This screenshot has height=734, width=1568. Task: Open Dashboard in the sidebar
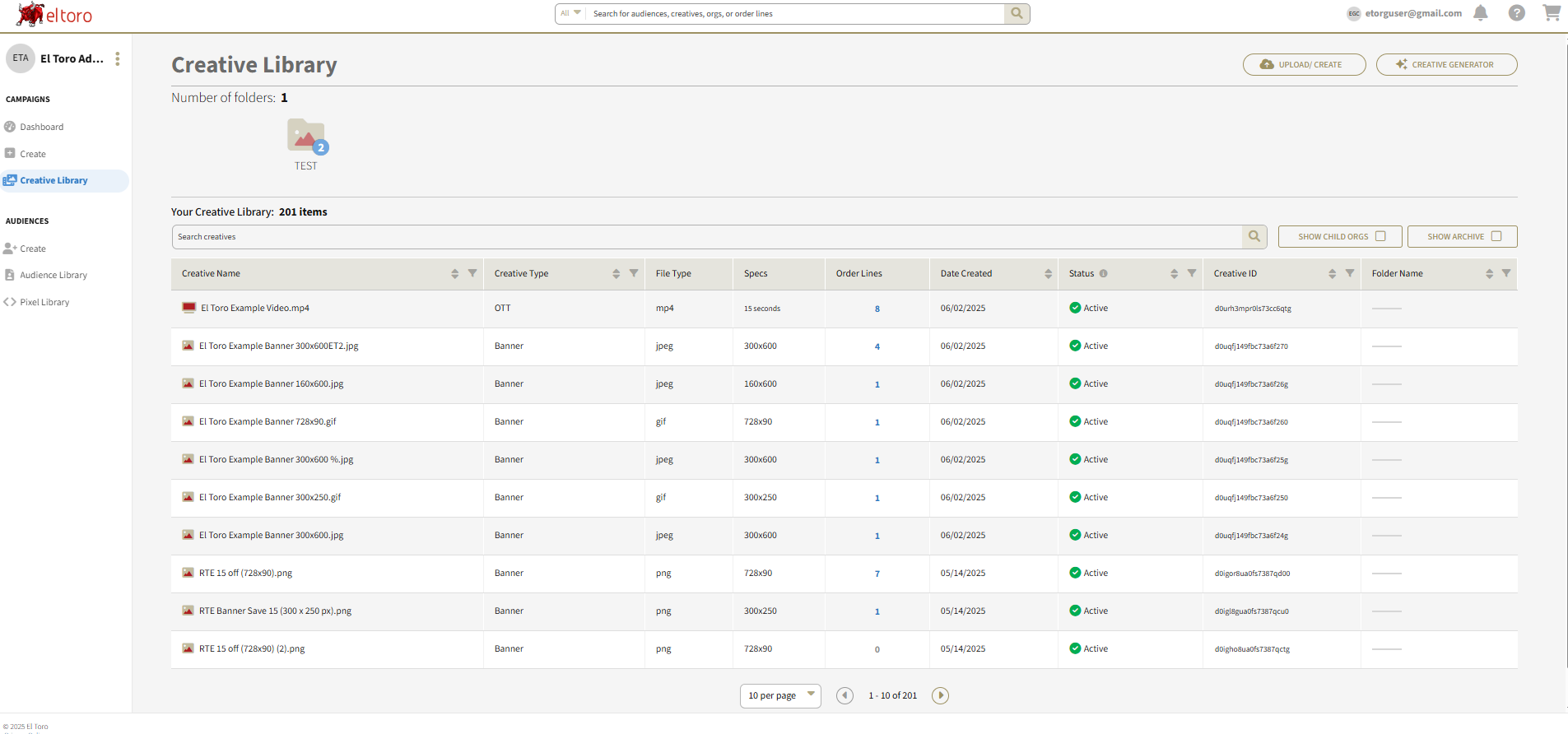[41, 128]
